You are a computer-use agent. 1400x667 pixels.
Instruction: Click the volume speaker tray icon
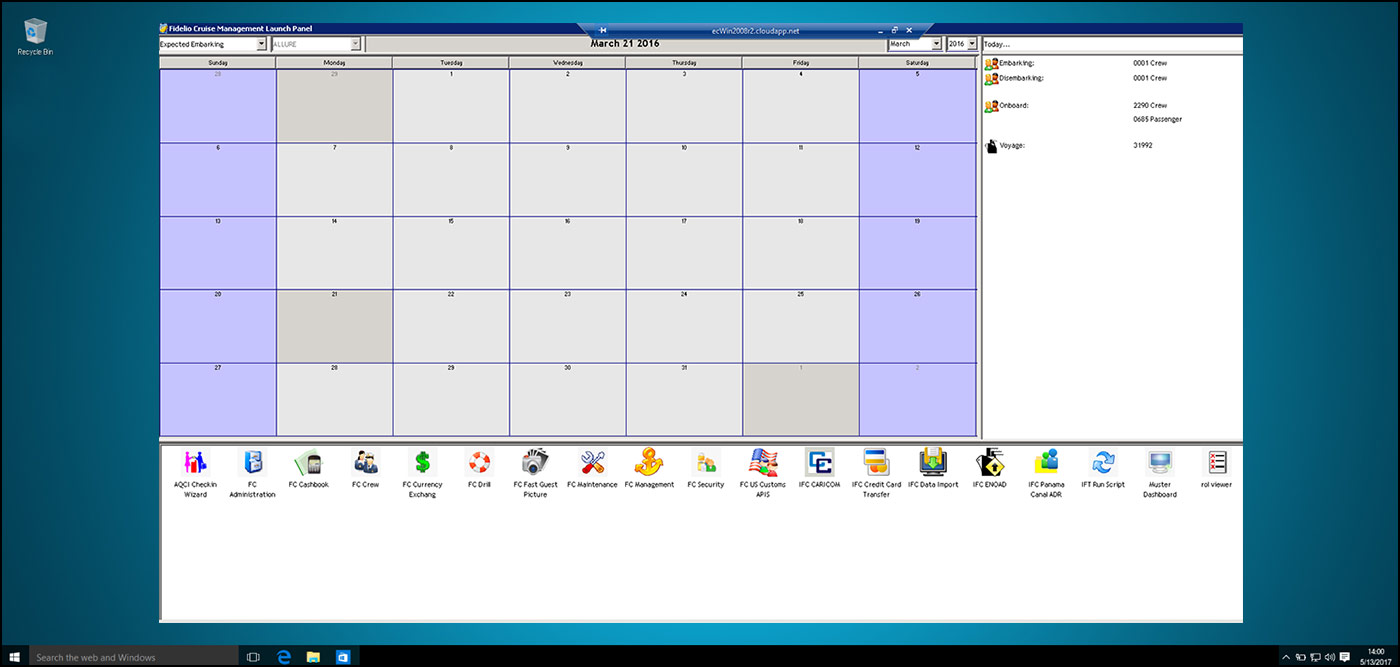pos(1329,657)
